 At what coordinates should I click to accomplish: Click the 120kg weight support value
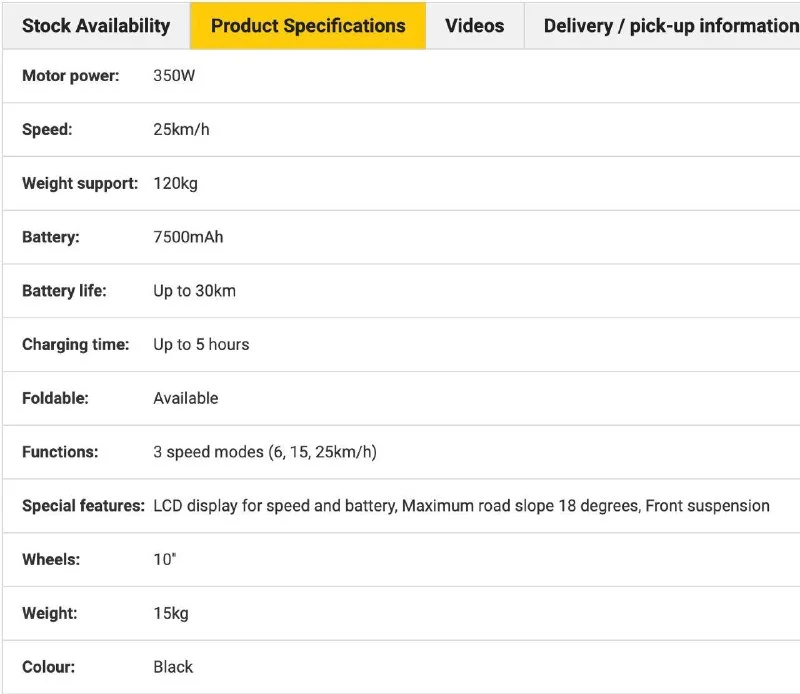pyautogui.click(x=175, y=184)
